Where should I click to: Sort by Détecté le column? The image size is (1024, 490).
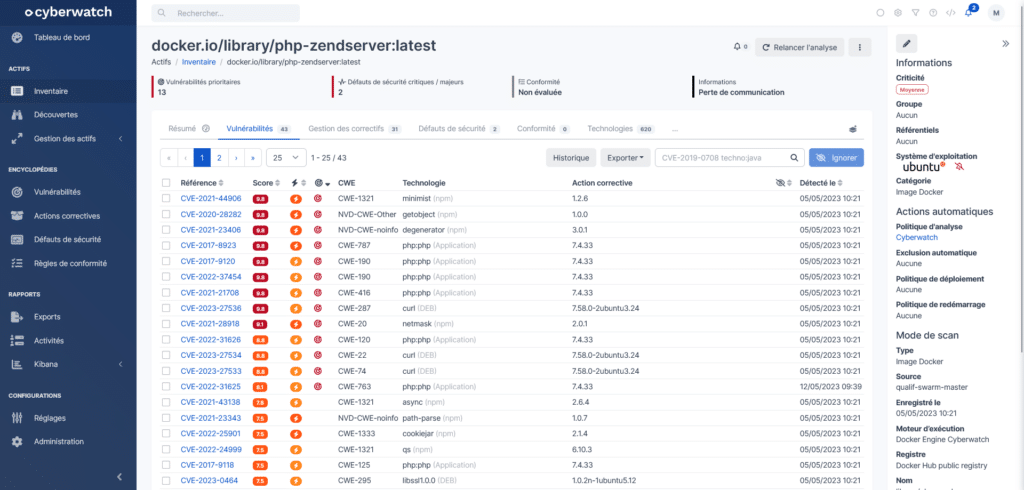(821, 183)
